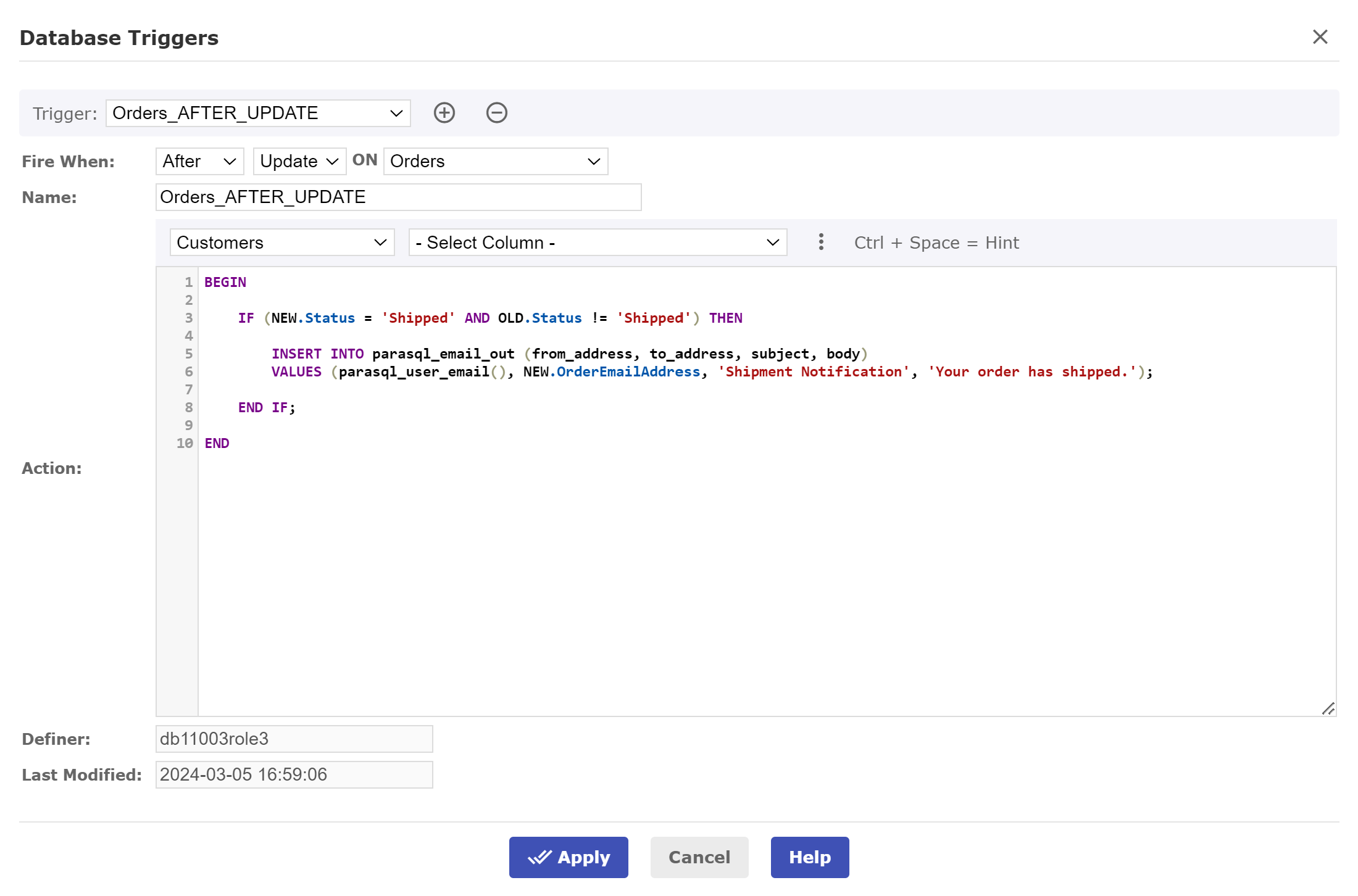This screenshot has height=896, width=1358.
Task: Click line number 7 in the gutter
Action: point(189,389)
